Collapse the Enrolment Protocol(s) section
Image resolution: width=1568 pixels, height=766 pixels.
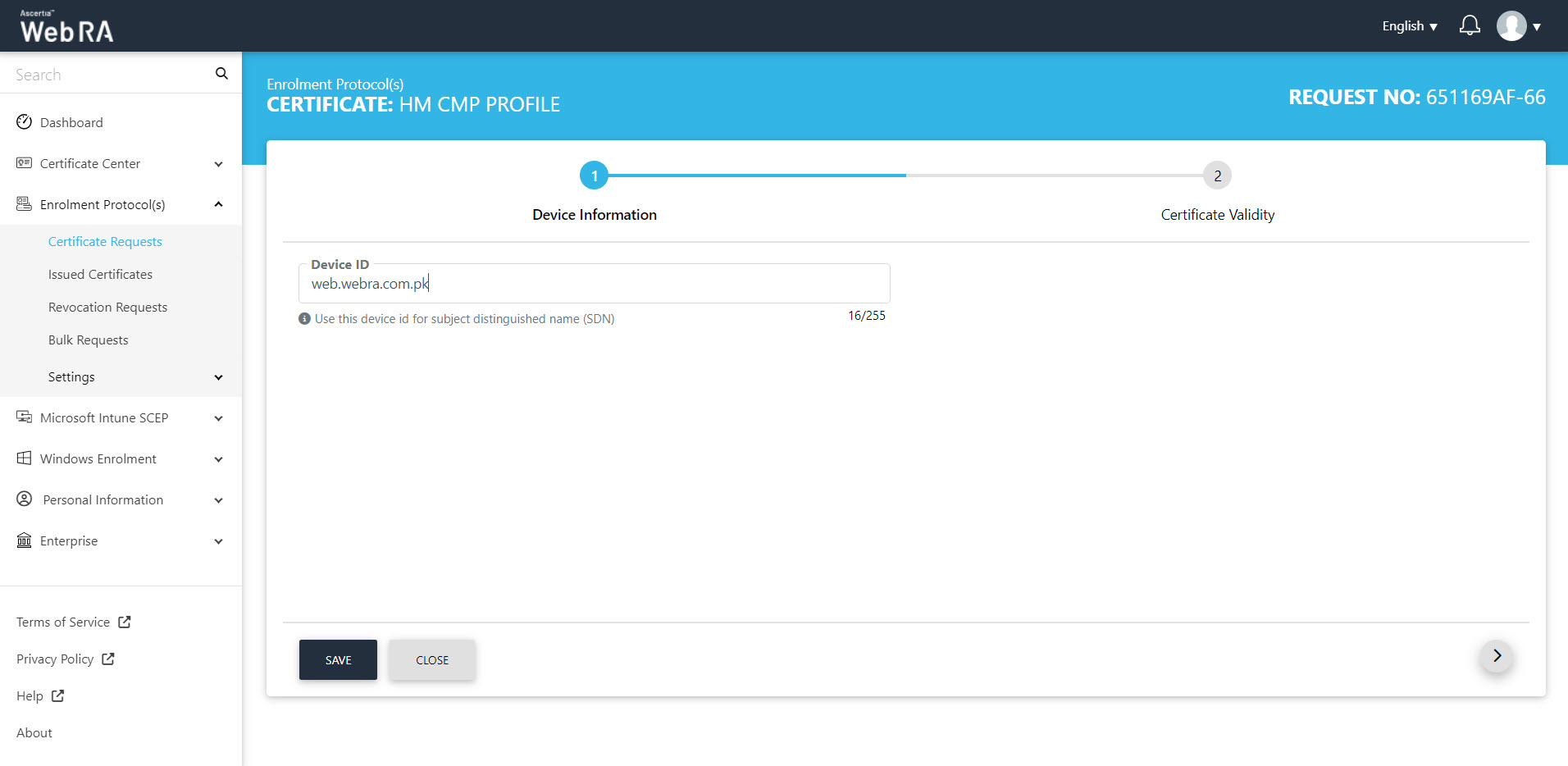[x=218, y=205]
